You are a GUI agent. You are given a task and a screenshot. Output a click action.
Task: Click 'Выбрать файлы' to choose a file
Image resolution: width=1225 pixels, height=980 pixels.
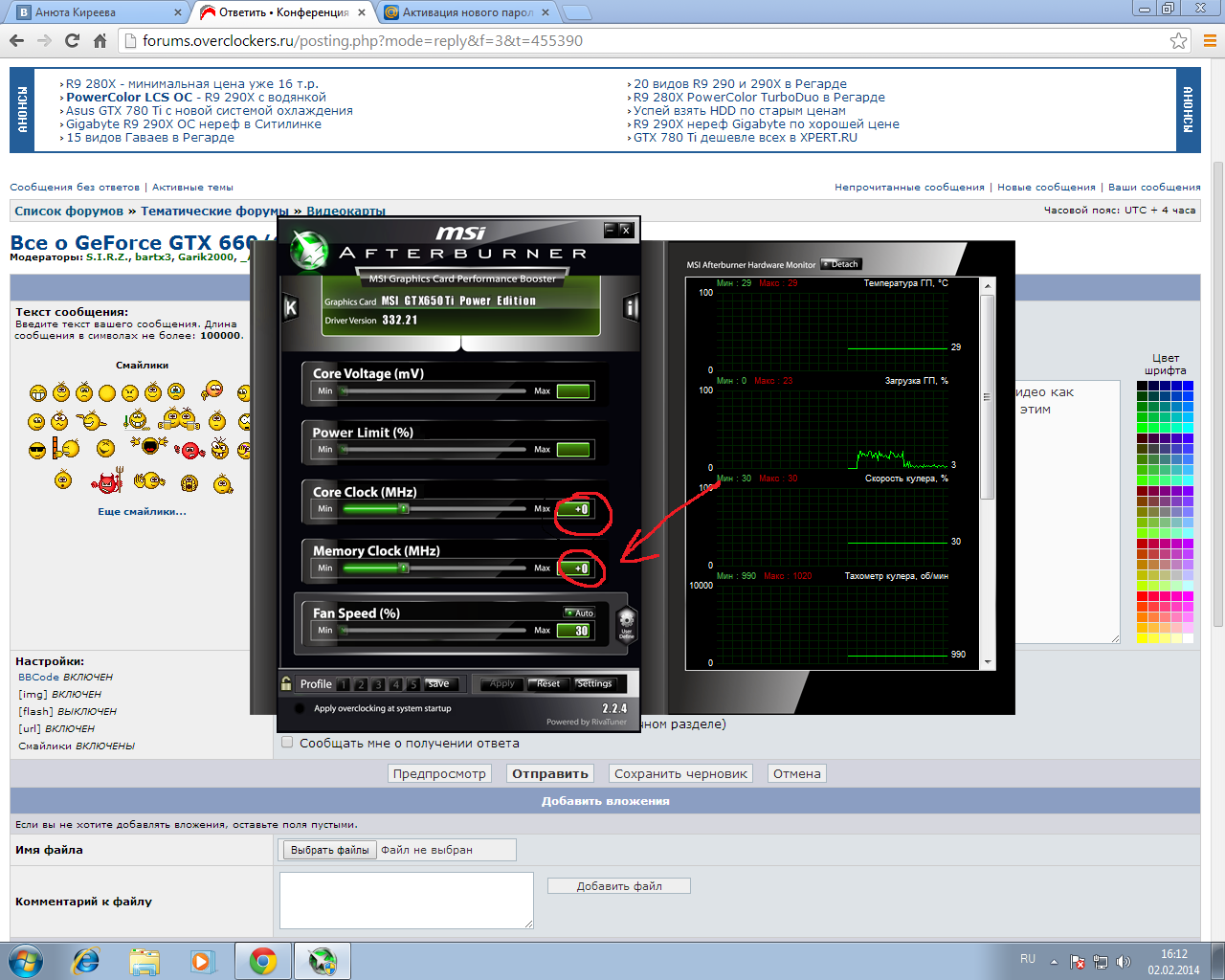[329, 850]
